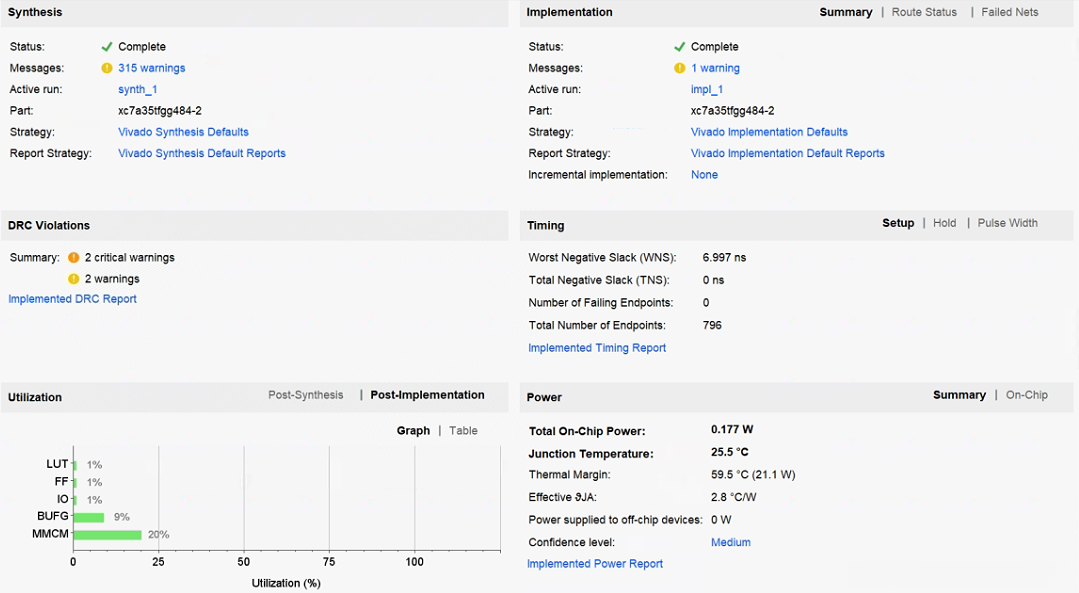Open the synth_1 active run
The width and height of the screenshot is (1079, 593).
(x=137, y=90)
